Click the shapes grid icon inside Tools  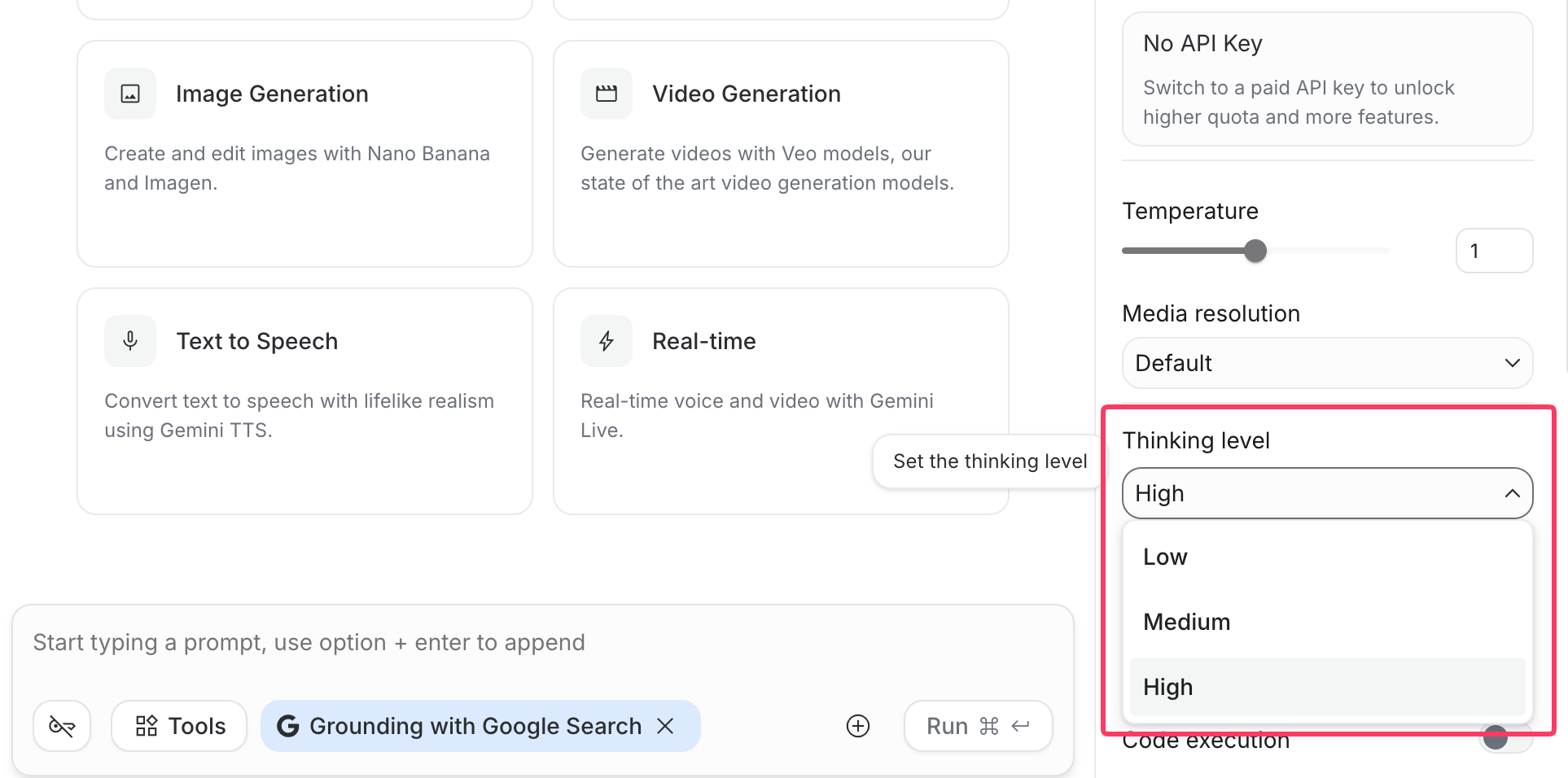tap(147, 726)
